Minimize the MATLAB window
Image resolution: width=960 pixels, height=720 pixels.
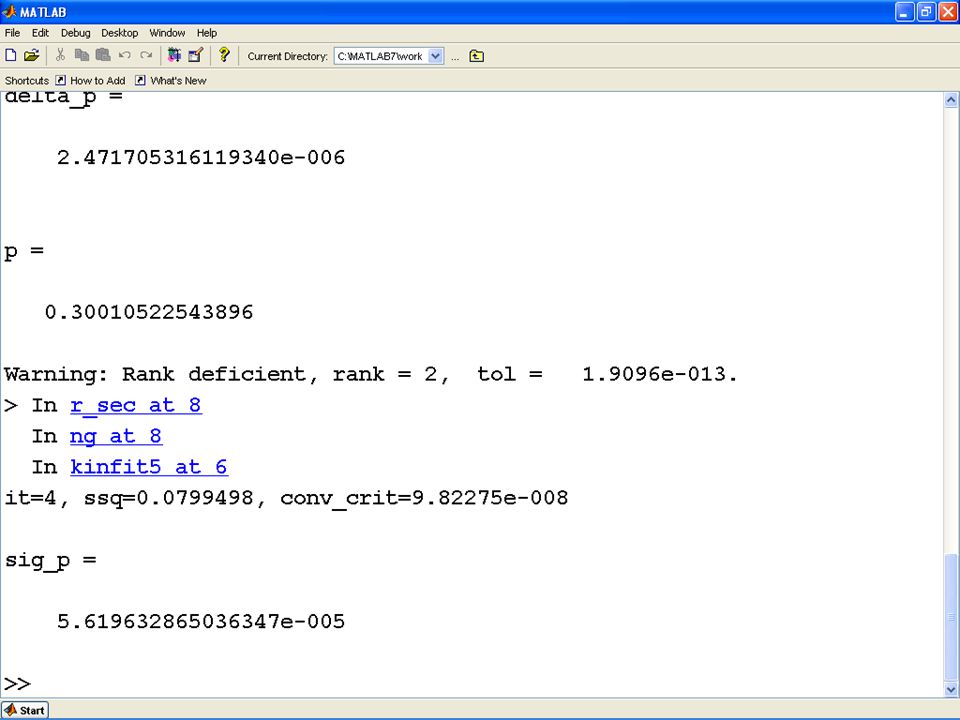904,12
